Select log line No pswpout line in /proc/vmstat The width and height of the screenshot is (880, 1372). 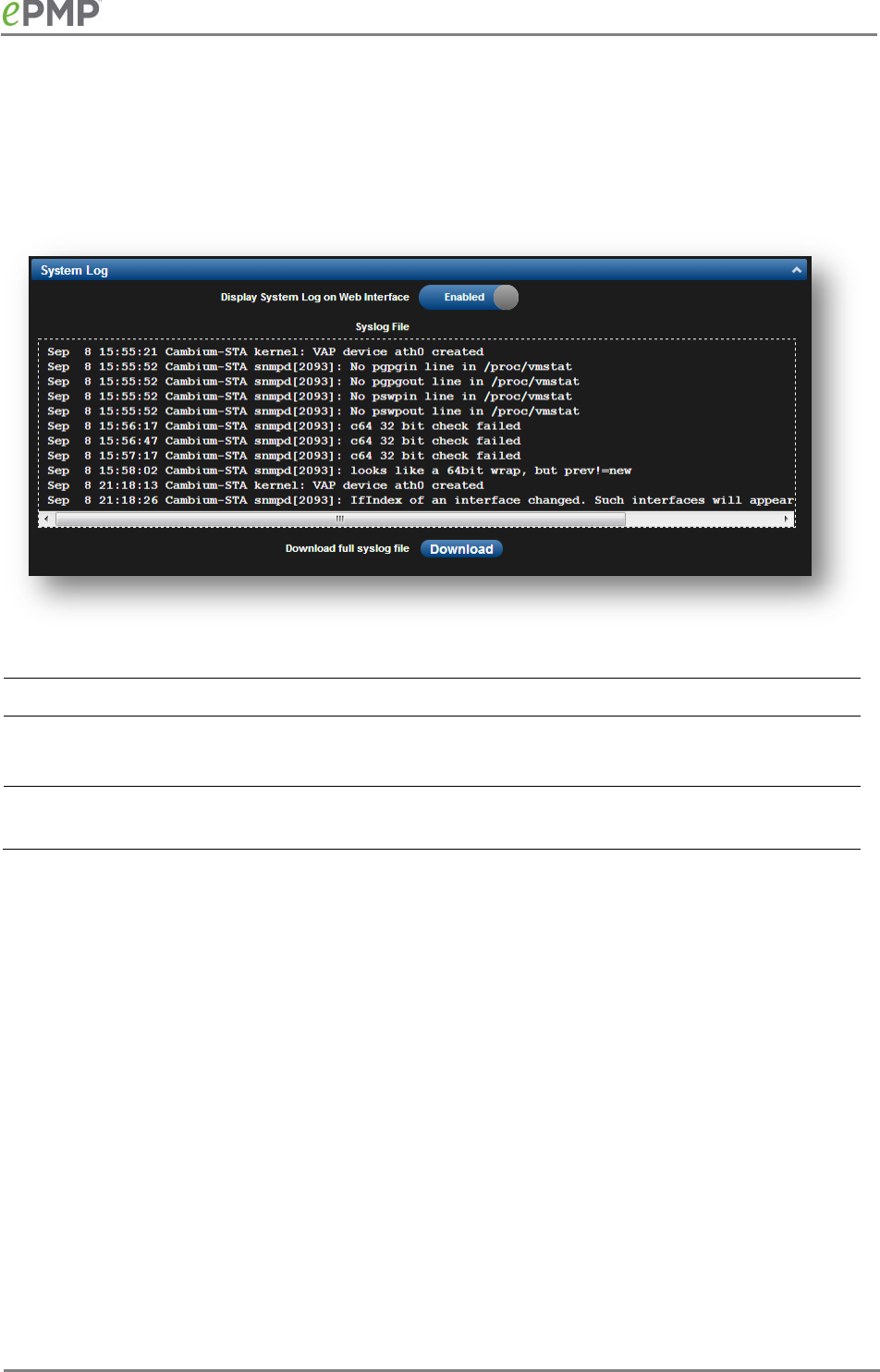[x=313, y=411]
